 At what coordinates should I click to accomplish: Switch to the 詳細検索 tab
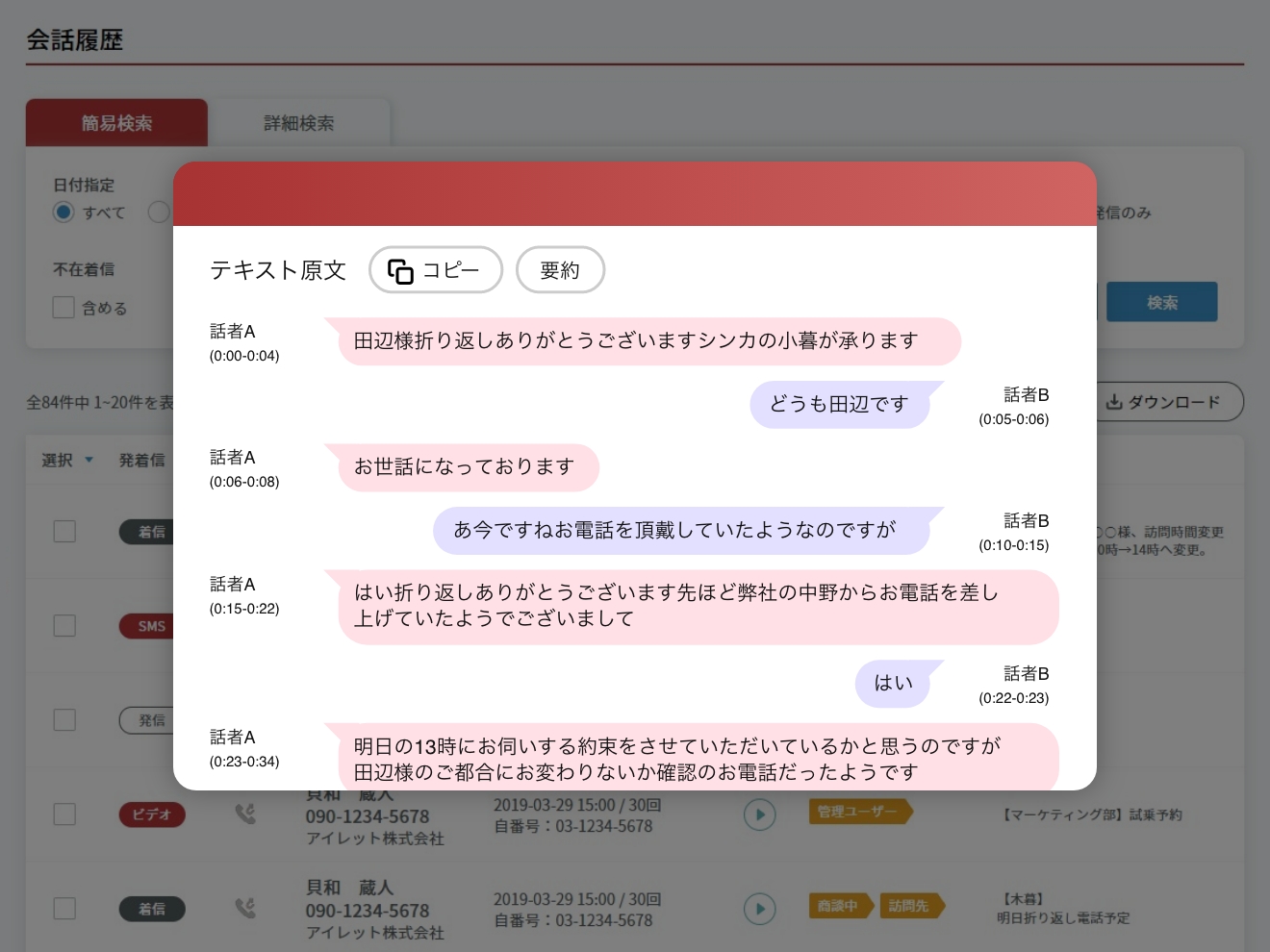coord(299,123)
